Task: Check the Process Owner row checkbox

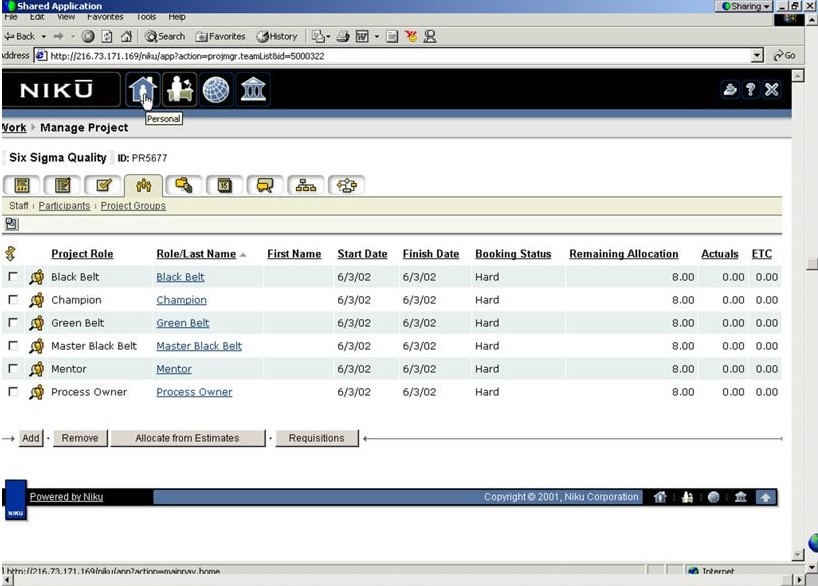Action: coord(13,391)
